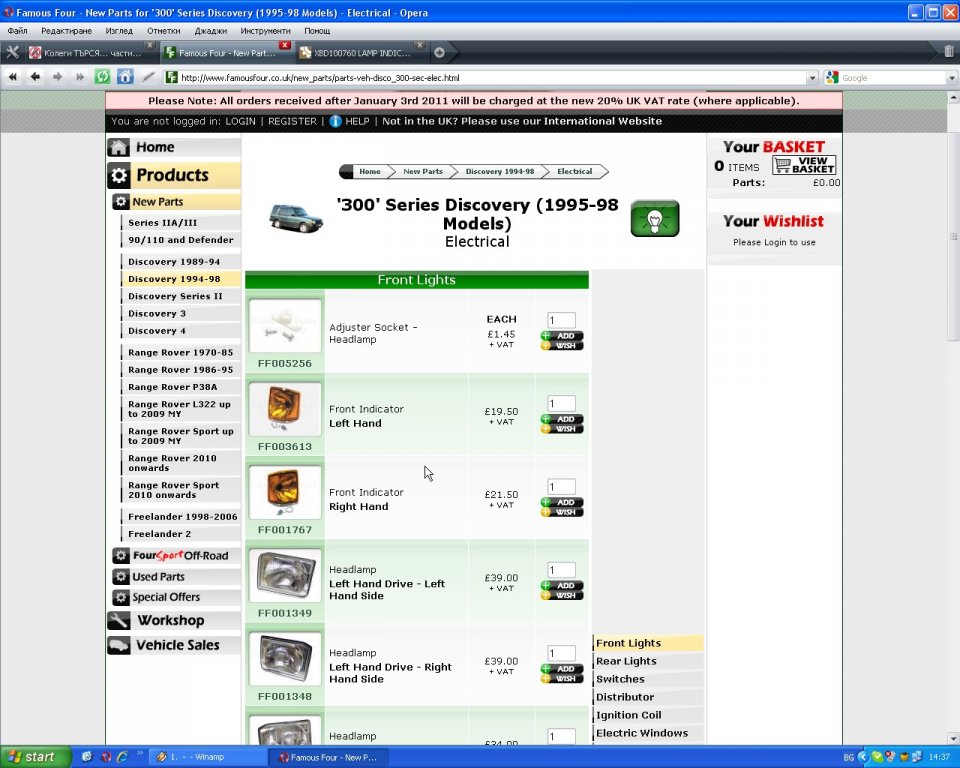Click the Rewind navigation button
Viewport: 960px width, 768px height.
[x=13, y=77]
